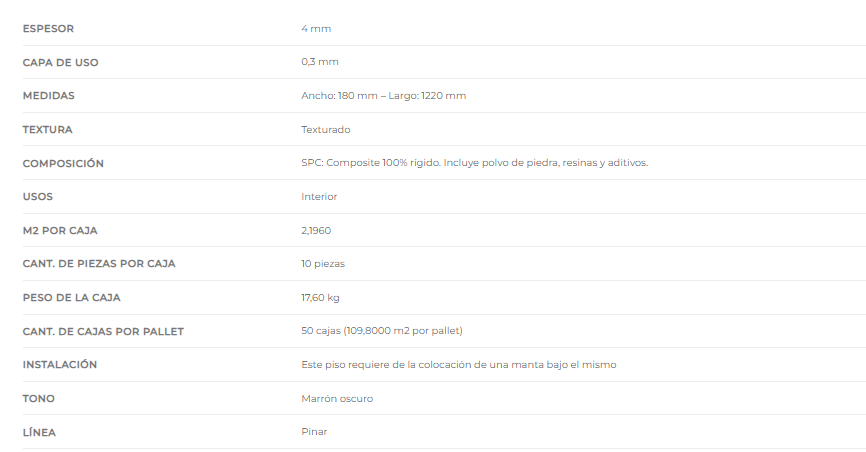
Task: Click the 10 piezas value
Action: point(323,264)
